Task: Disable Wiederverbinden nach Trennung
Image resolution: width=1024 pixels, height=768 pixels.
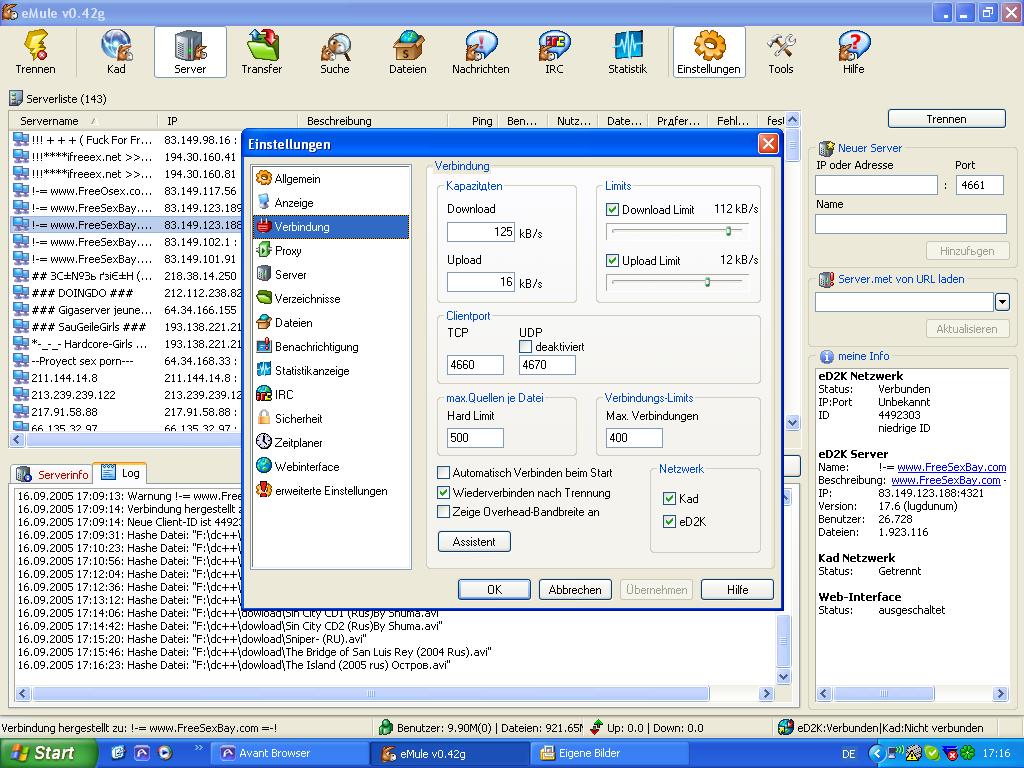Action: pos(443,492)
